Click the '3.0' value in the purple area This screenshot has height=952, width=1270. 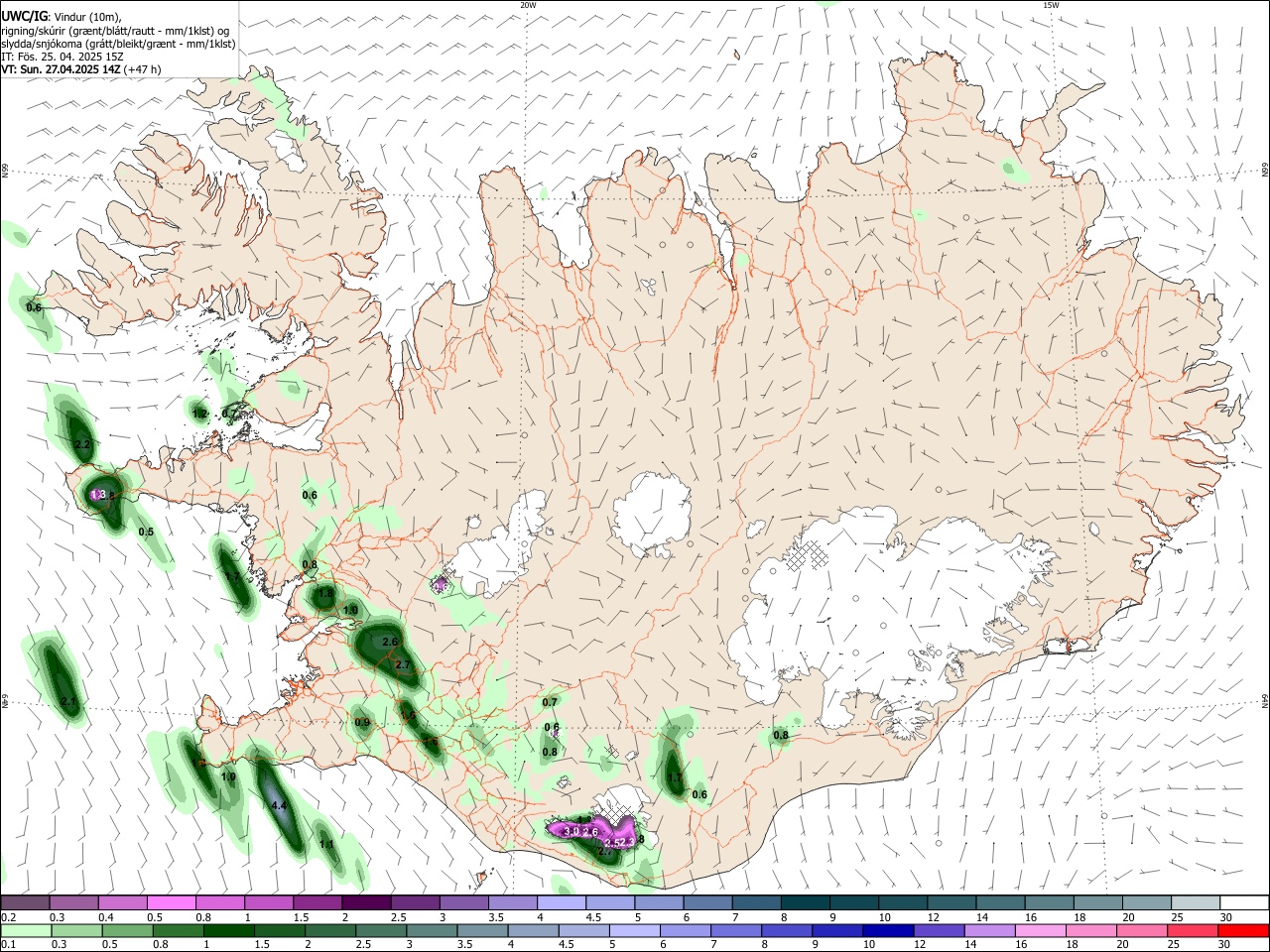pos(571,832)
